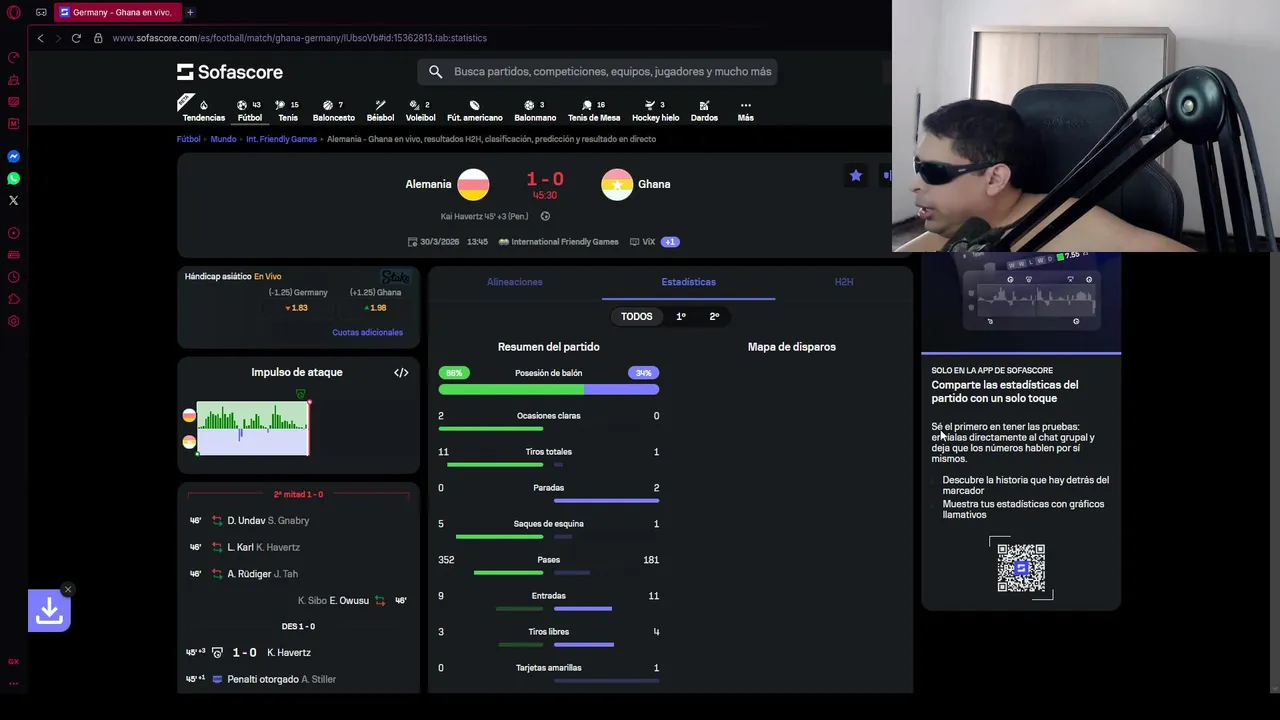Switch to the H2H tab
Image resolution: width=1280 pixels, height=720 pixels.
click(844, 282)
